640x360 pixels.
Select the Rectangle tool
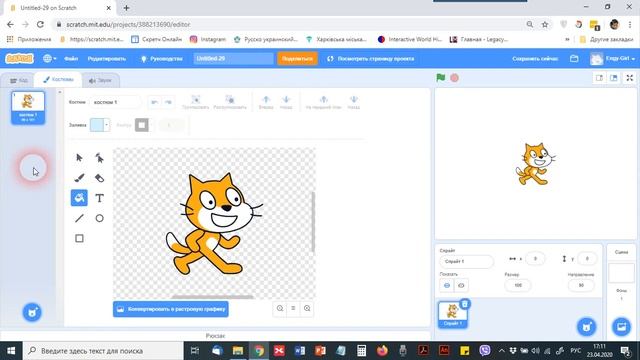tap(79, 238)
